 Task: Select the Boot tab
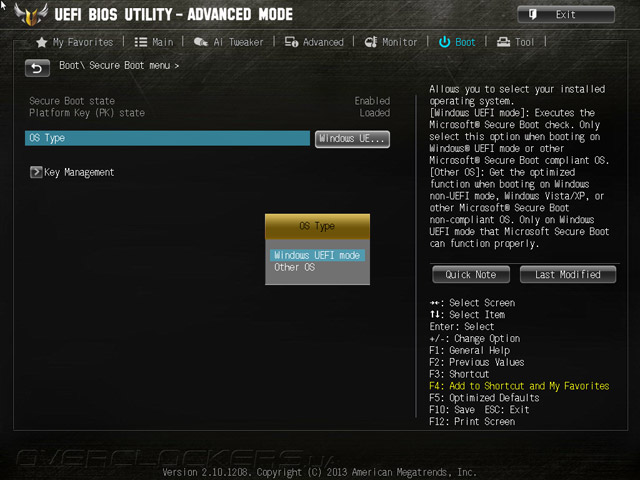[457, 42]
